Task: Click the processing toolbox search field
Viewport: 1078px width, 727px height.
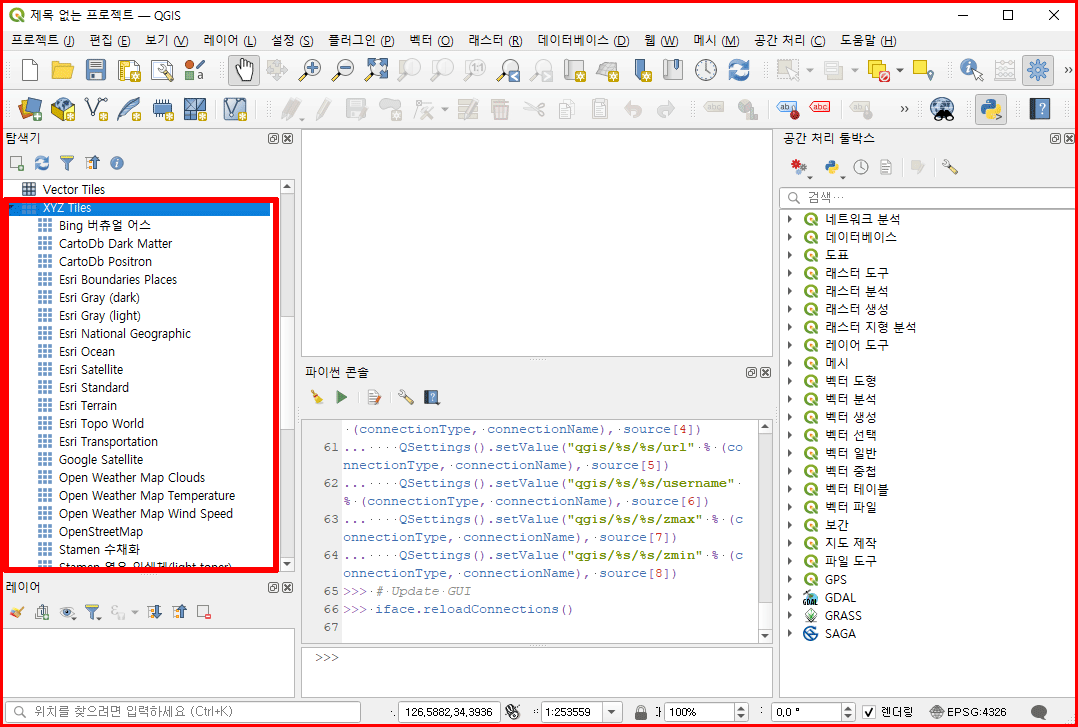Action: pyautogui.click(x=926, y=198)
